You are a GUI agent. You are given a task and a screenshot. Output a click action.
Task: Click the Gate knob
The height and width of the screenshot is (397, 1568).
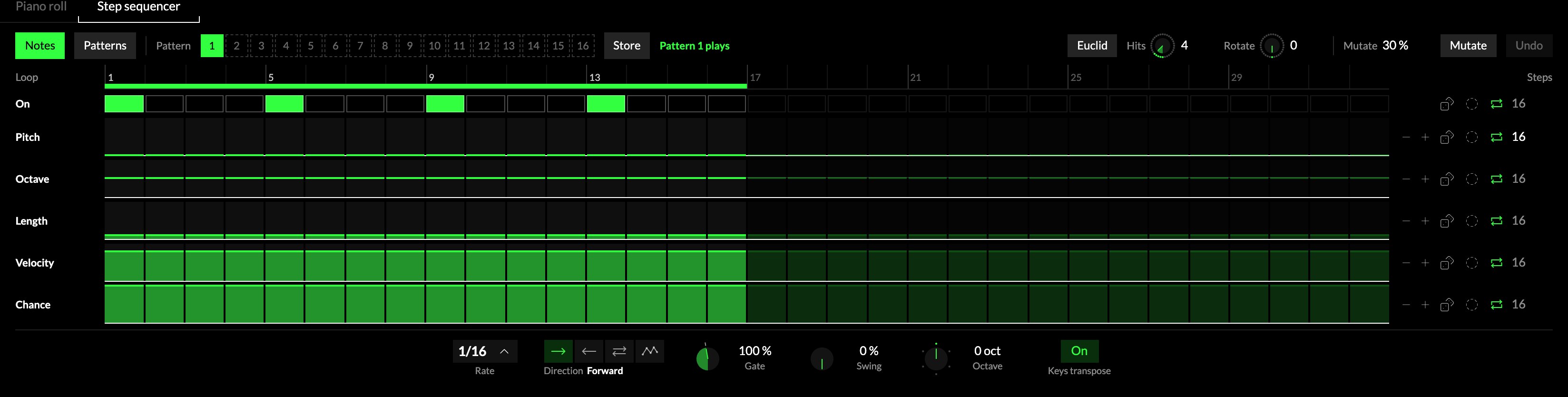pyautogui.click(x=707, y=358)
